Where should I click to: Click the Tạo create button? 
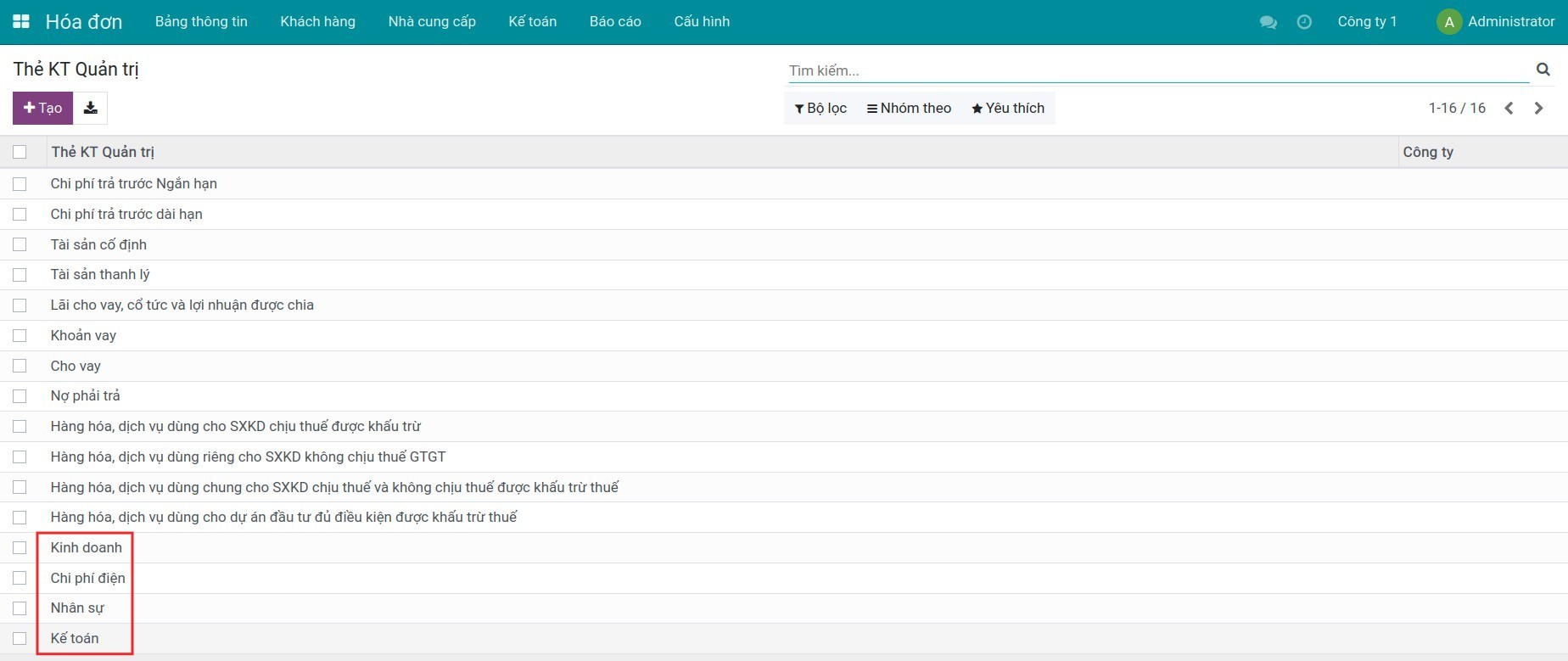42,108
